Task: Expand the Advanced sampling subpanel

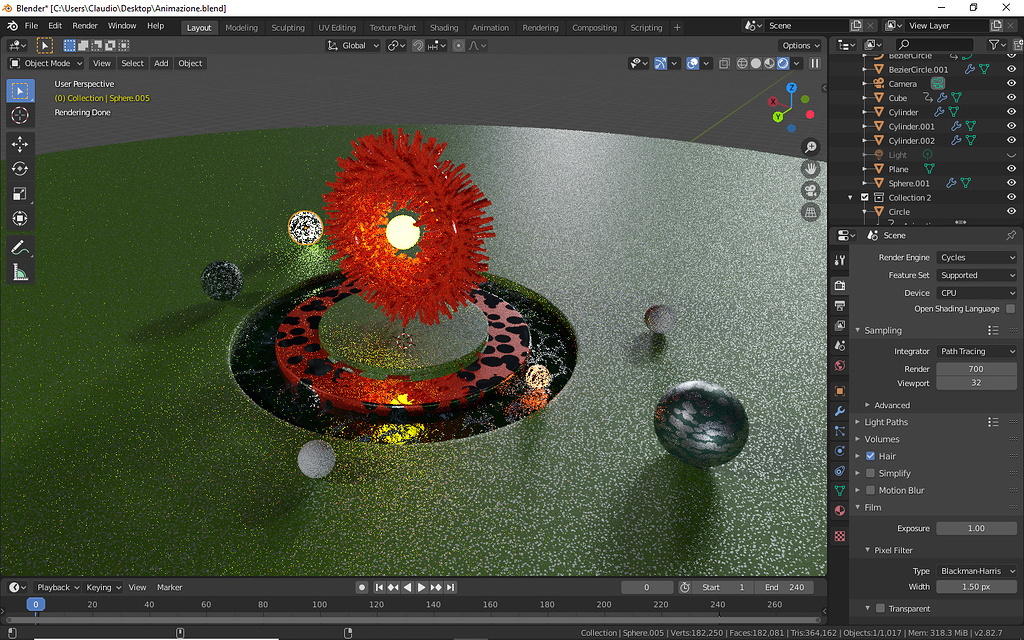Action: click(x=891, y=405)
